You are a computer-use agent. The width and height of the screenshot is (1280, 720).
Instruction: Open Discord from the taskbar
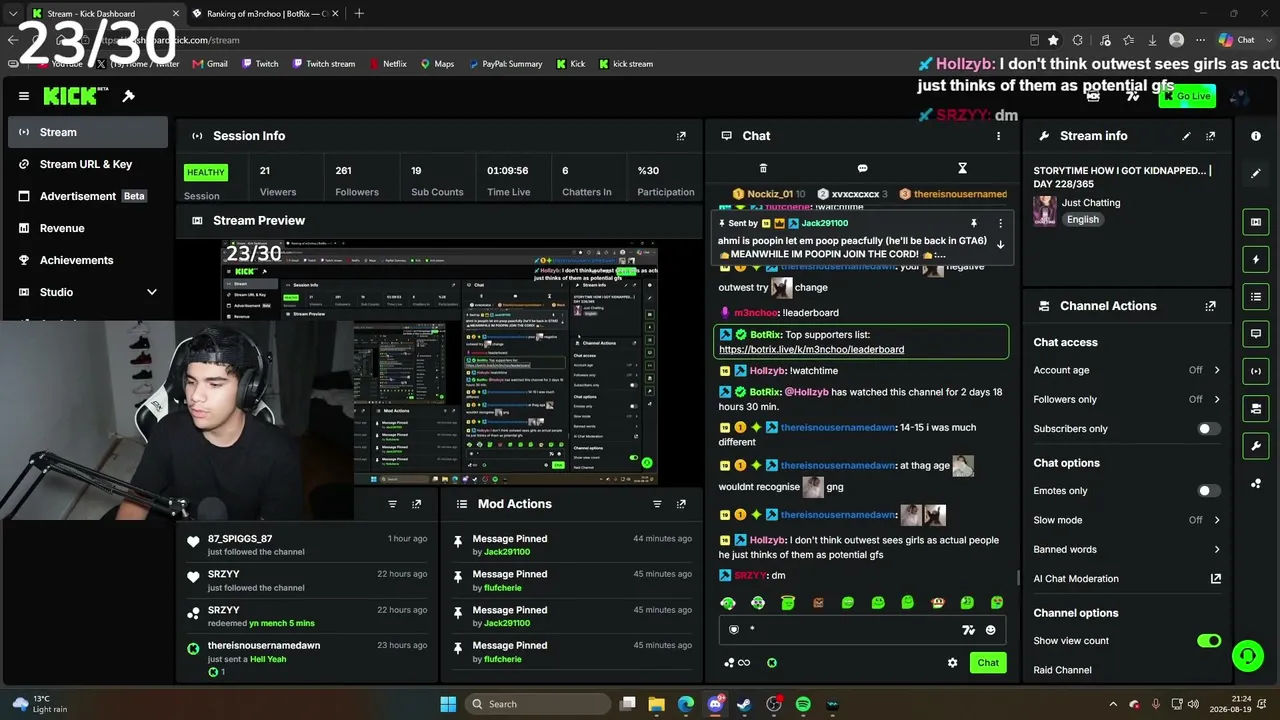click(715, 704)
